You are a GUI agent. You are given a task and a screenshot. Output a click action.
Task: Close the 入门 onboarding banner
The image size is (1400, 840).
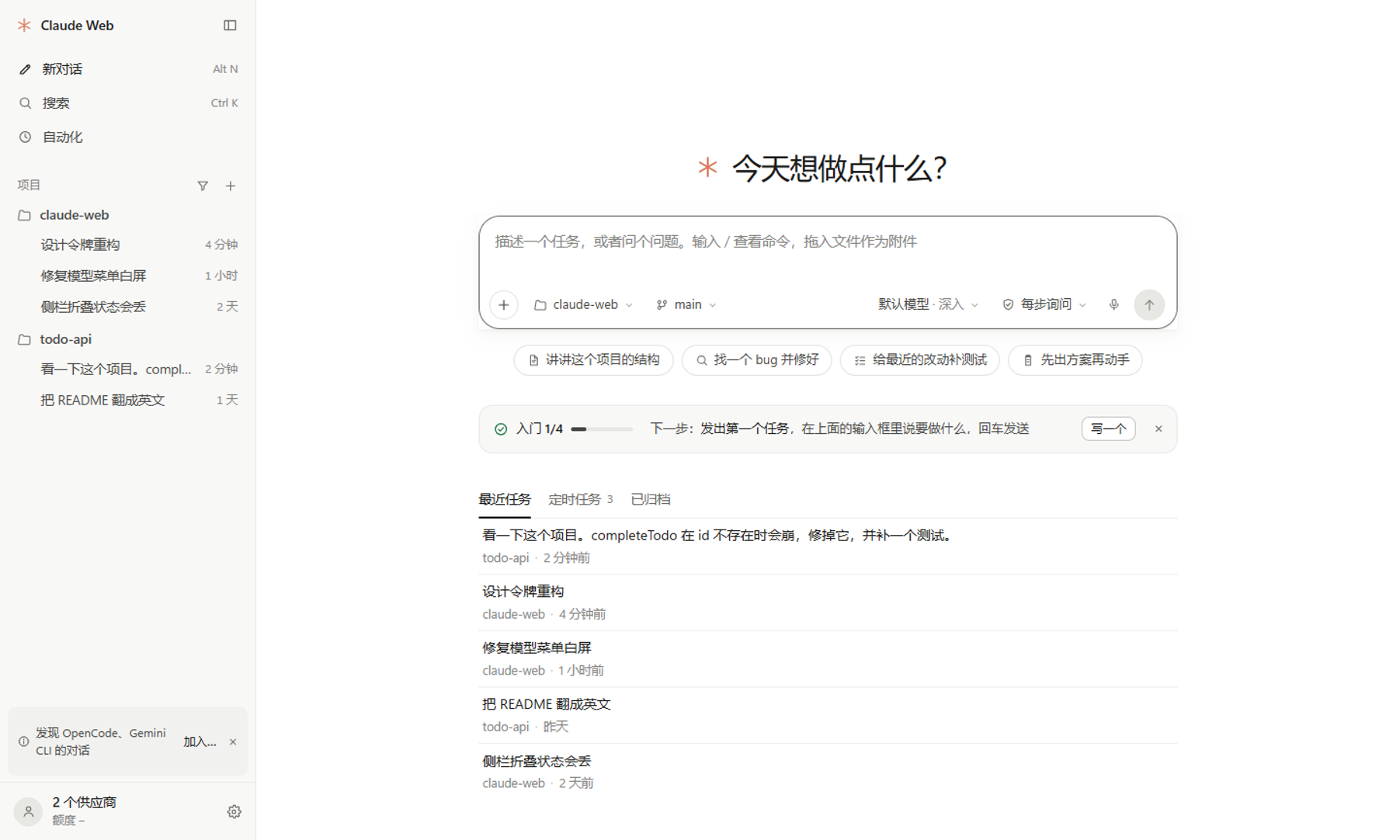tap(1159, 429)
